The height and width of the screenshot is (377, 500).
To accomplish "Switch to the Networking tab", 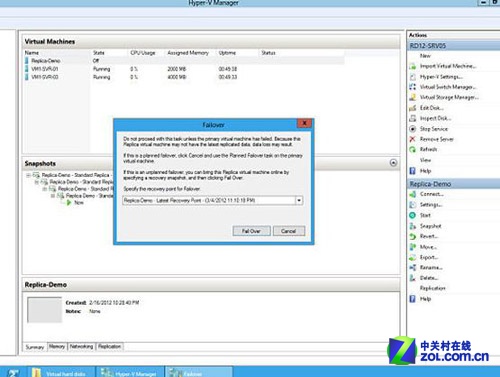I will [x=81, y=346].
